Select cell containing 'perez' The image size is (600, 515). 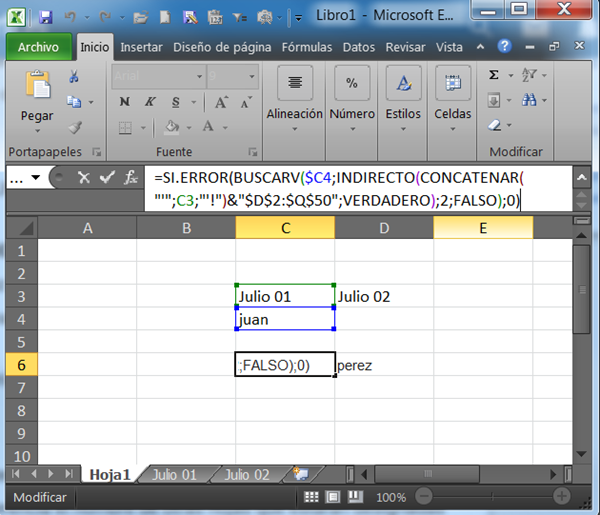pyautogui.click(x=384, y=365)
